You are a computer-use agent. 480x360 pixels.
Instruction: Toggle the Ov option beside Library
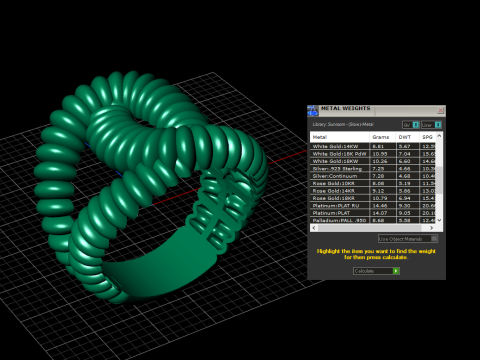click(x=411, y=125)
